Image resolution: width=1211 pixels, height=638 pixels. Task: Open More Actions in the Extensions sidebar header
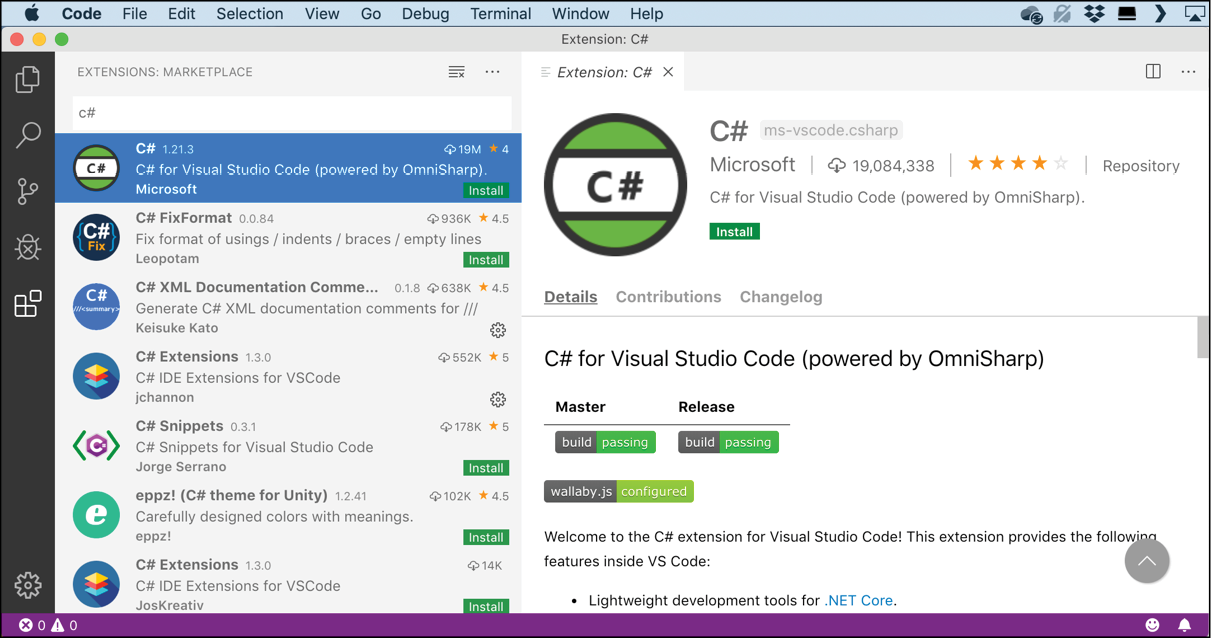(492, 72)
